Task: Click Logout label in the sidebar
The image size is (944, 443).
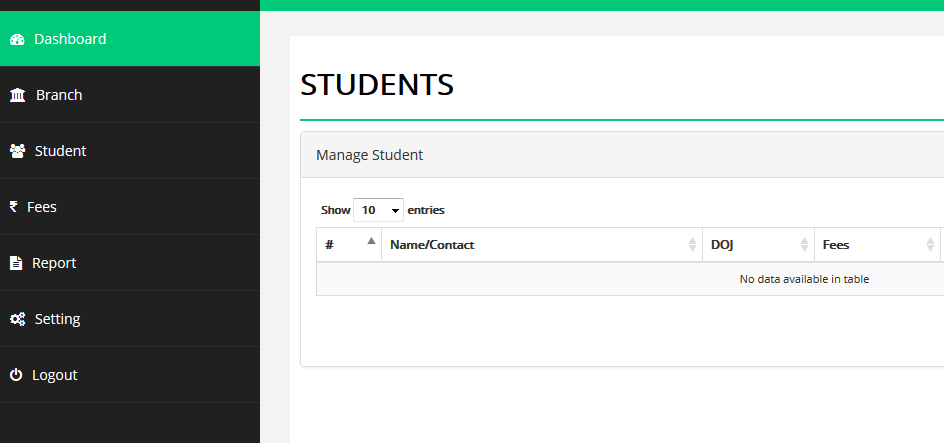Action: (x=55, y=375)
